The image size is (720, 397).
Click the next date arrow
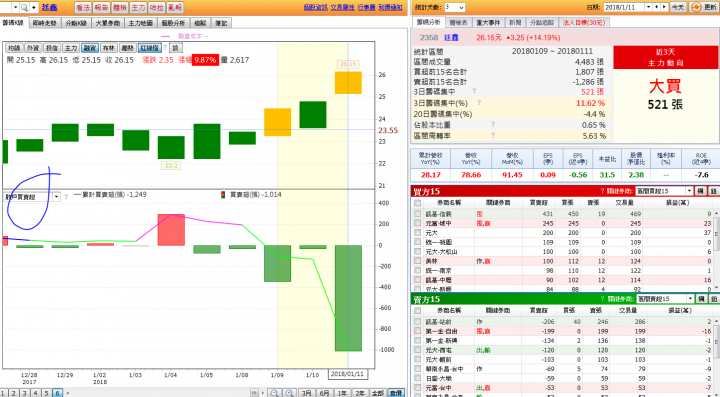point(664,7)
